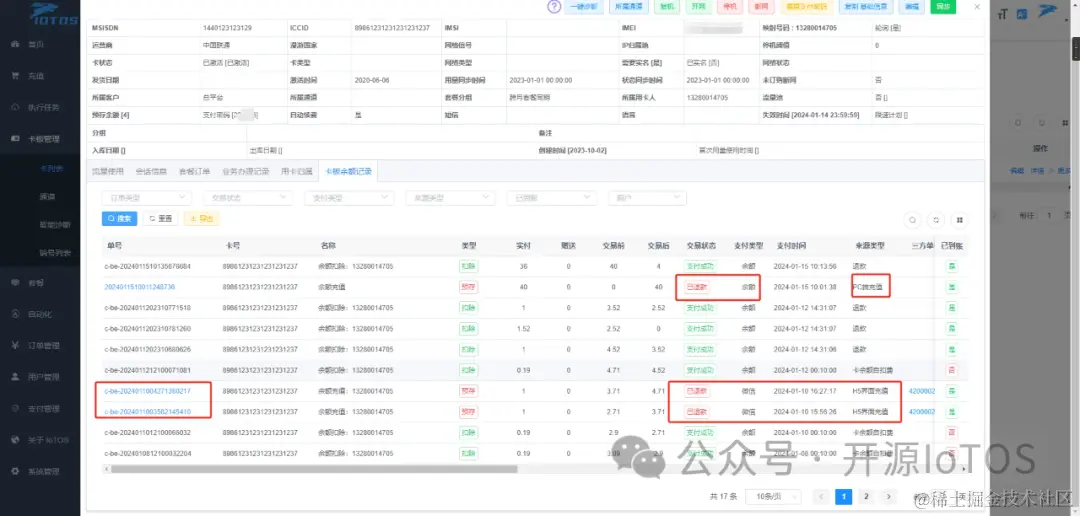Close the card detail dialog with the X
This screenshot has height=516, width=1080.
[977, 6]
